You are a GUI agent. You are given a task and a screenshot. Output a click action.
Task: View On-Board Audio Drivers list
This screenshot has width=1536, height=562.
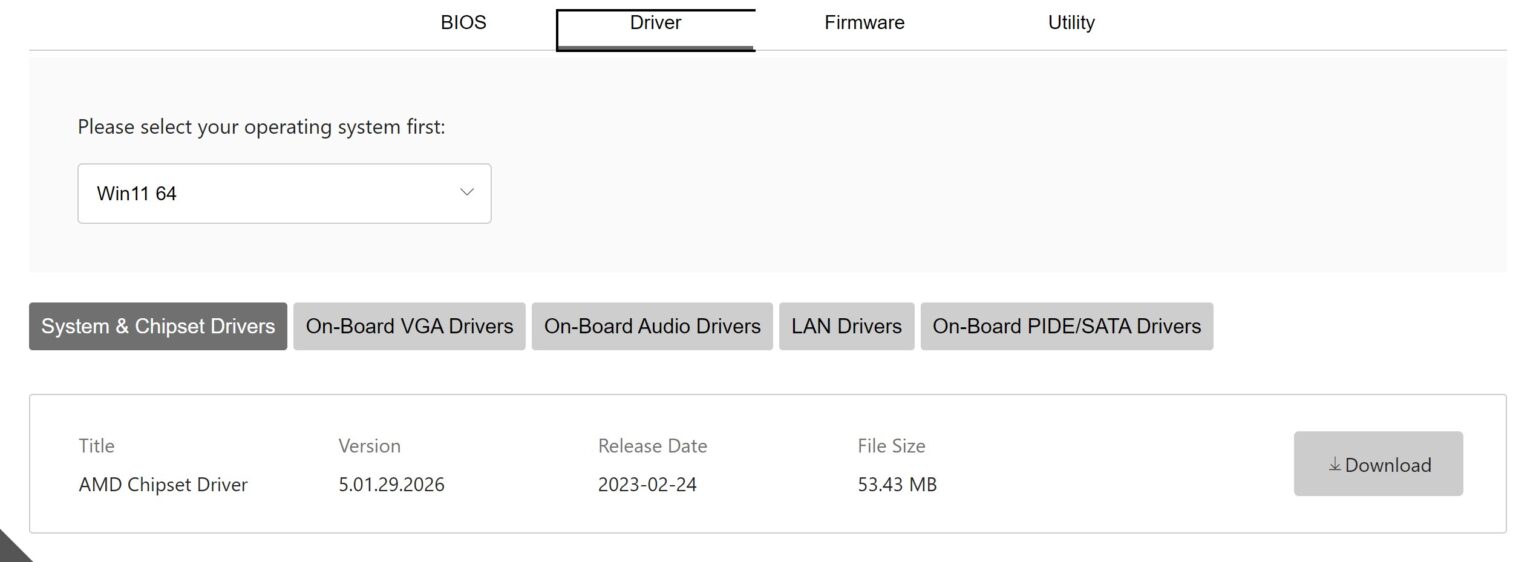click(652, 327)
